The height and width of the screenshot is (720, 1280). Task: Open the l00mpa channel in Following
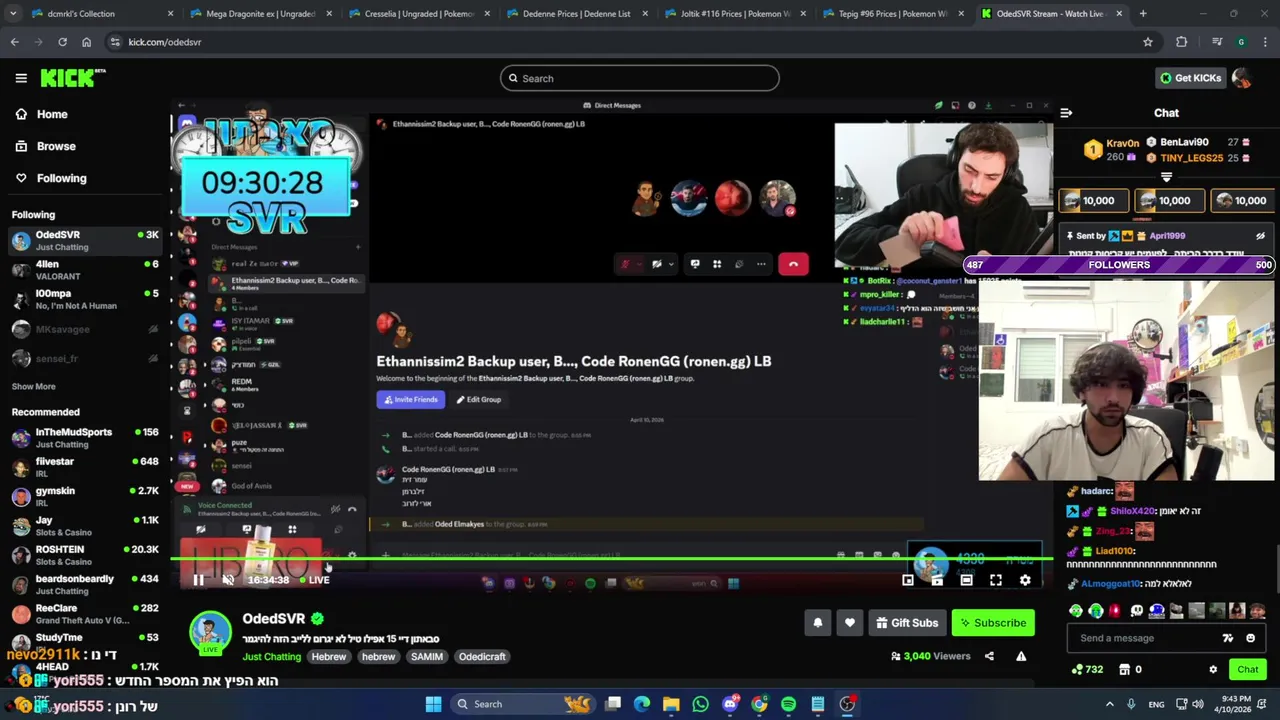pyautogui.click(x=85, y=299)
